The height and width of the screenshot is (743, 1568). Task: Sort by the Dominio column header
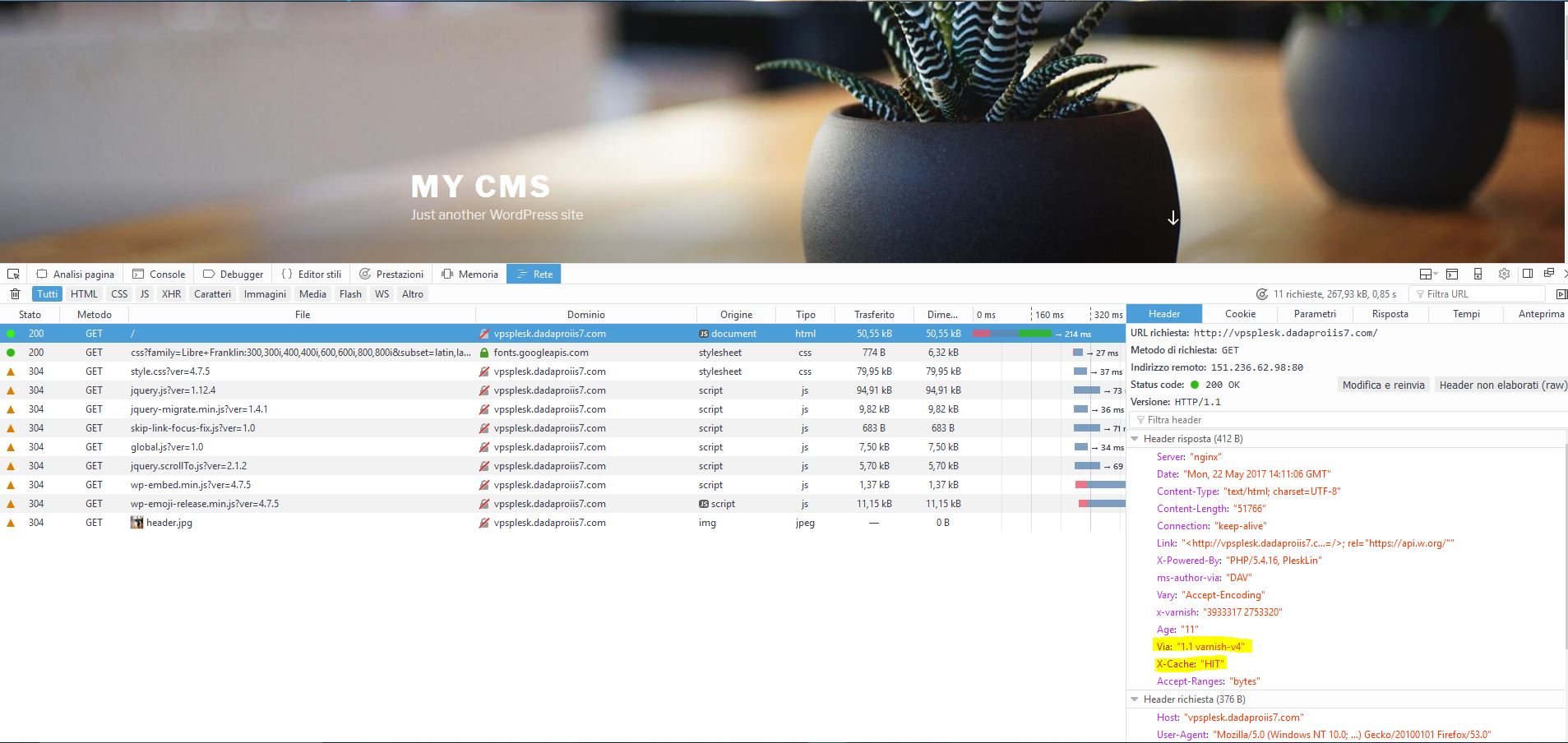point(585,314)
